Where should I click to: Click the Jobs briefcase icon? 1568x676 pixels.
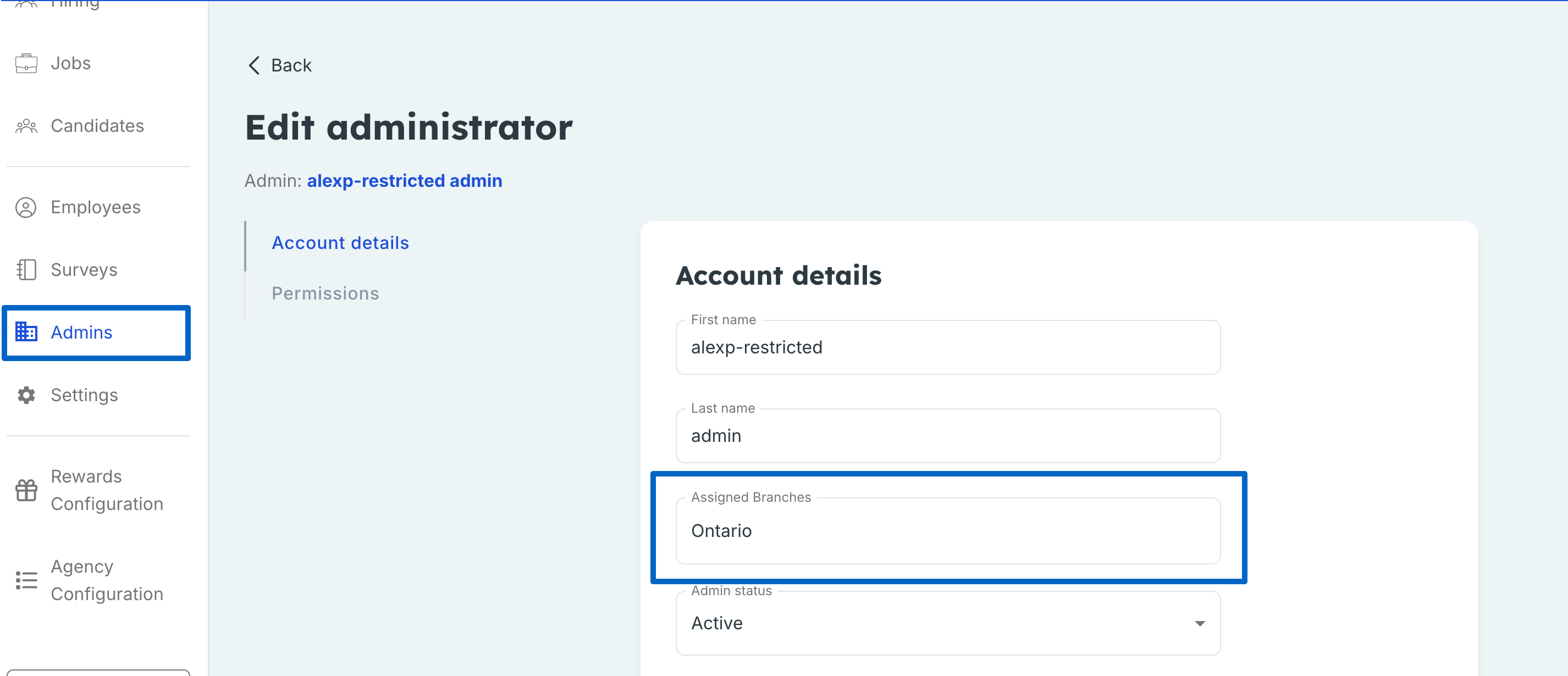pos(26,63)
